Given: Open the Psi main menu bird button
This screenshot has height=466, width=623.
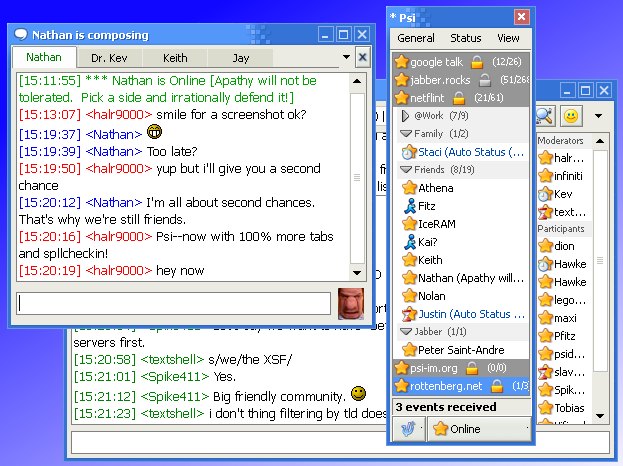Looking at the screenshot, I should tap(409, 429).
